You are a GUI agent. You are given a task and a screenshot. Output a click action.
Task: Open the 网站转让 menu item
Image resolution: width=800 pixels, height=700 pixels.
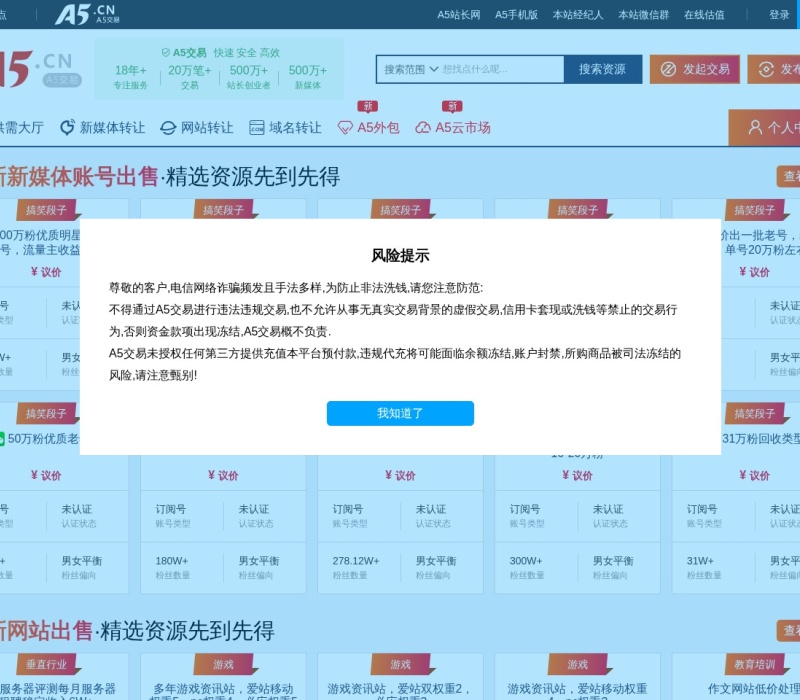pyautogui.click(x=197, y=128)
